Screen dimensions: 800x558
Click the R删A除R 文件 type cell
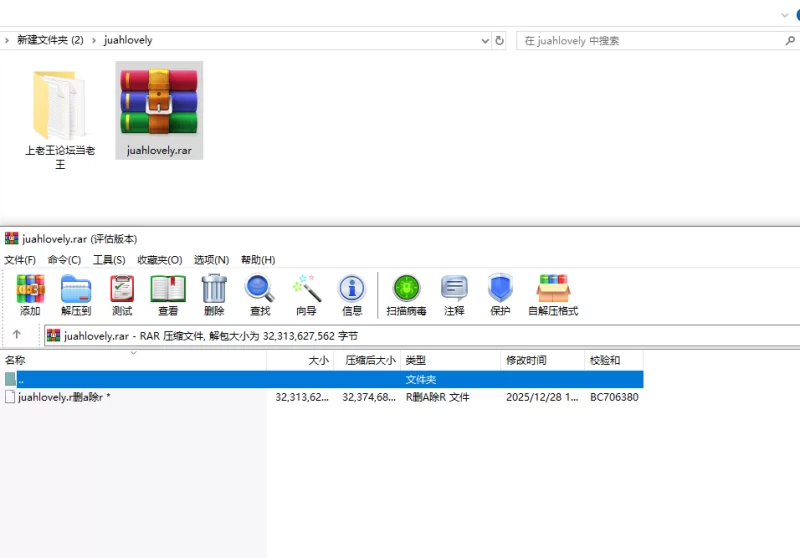tap(438, 397)
